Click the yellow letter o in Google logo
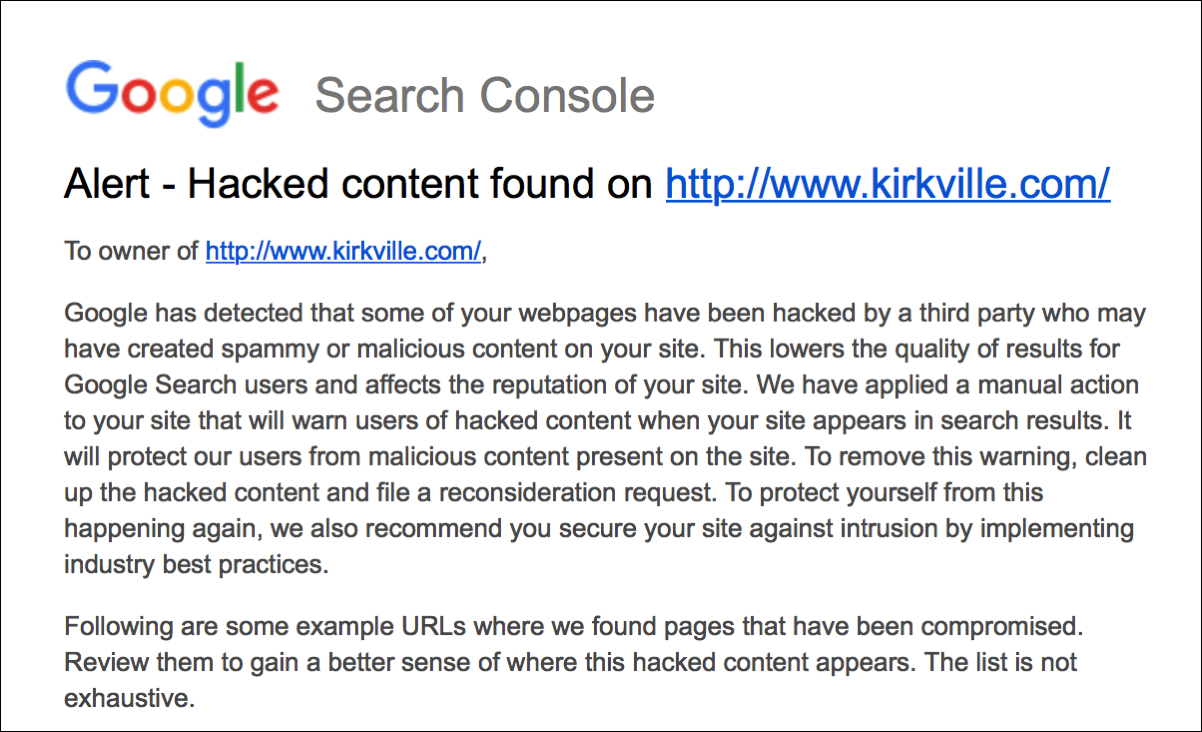1202x732 pixels. [x=176, y=97]
